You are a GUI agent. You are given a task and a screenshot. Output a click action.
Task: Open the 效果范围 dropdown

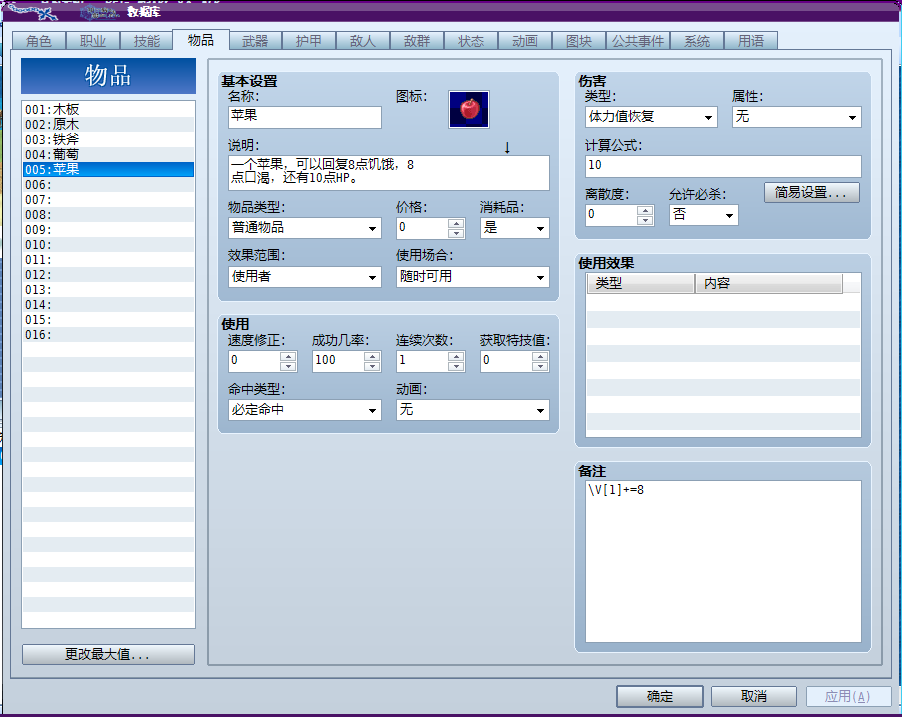304,277
